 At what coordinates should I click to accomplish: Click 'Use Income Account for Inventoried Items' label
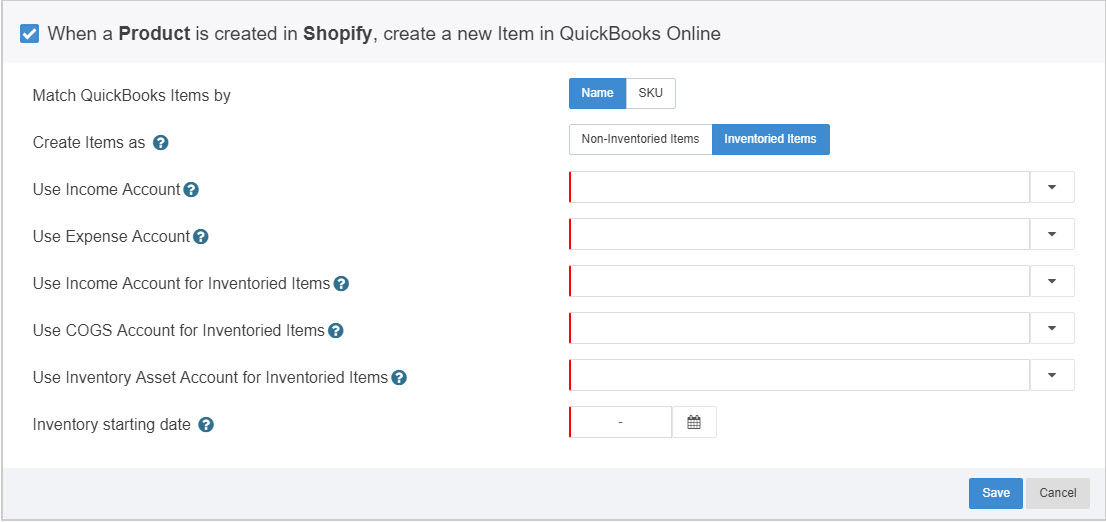pos(181,284)
